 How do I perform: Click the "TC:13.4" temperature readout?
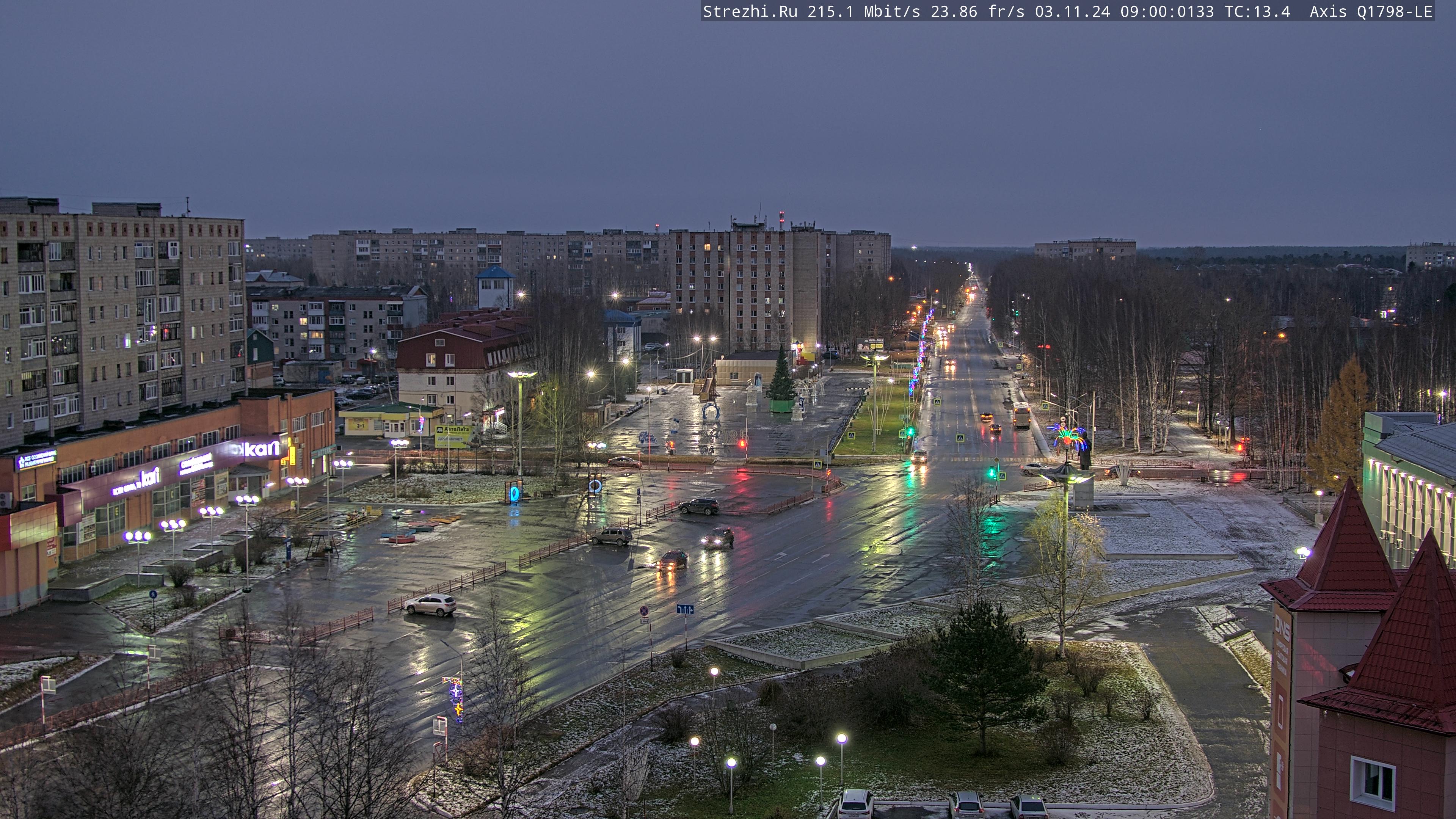(1258, 11)
